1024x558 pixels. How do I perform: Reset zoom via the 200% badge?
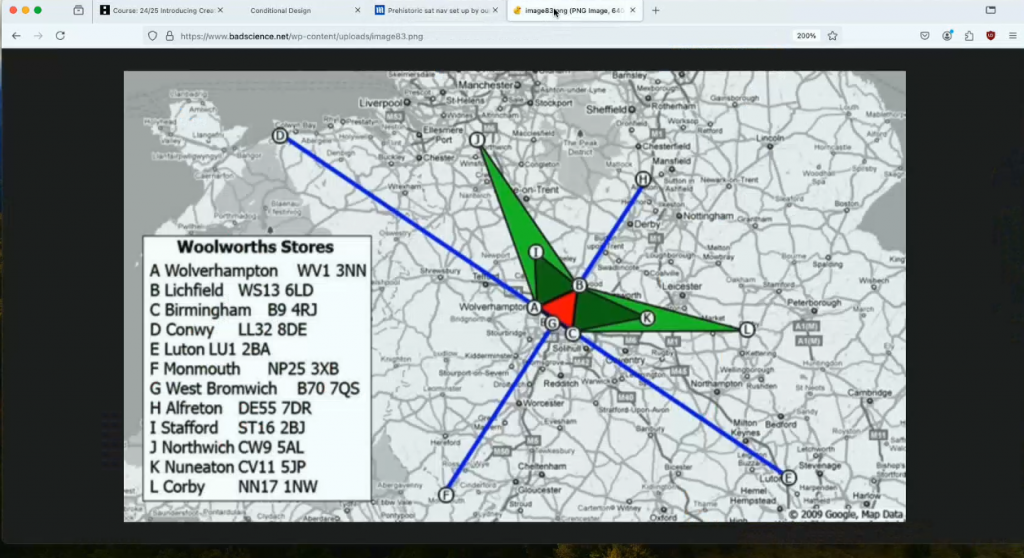[805, 35]
